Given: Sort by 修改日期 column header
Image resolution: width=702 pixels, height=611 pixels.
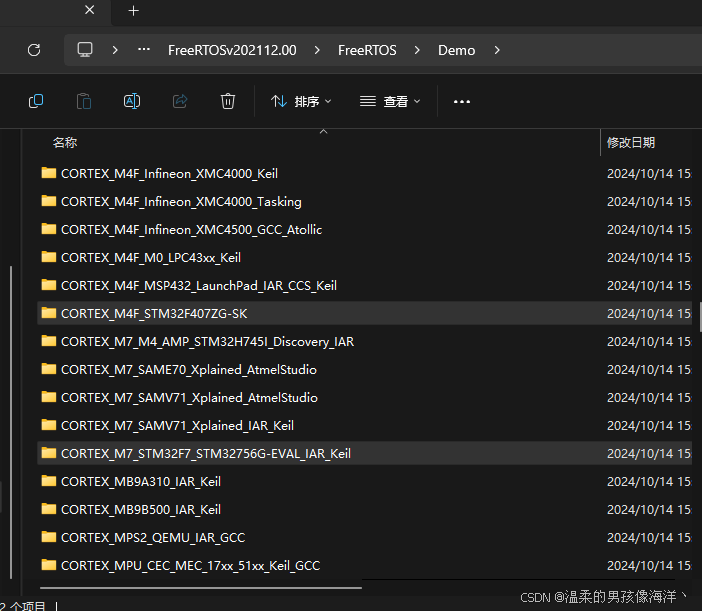Looking at the screenshot, I should point(631,143).
